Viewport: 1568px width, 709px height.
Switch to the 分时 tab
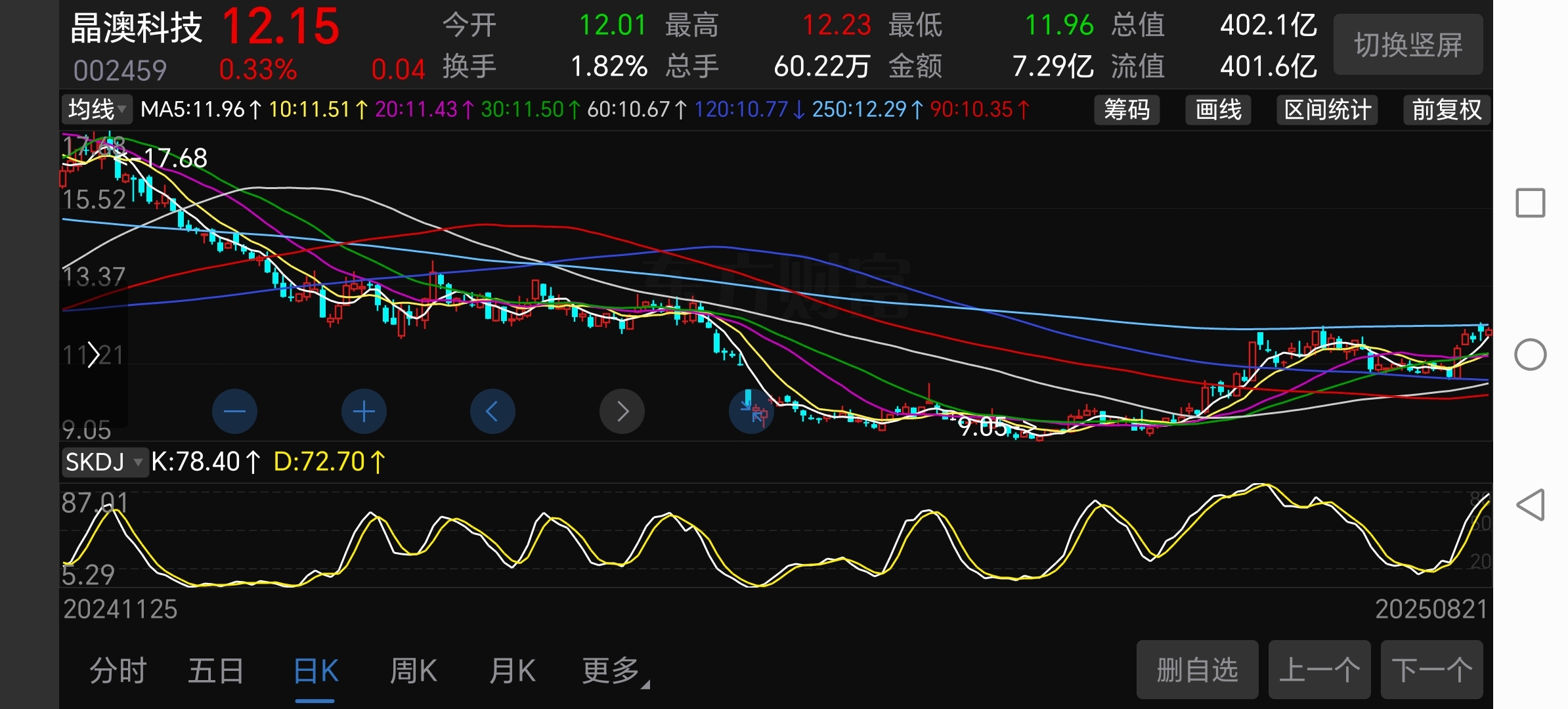tap(118, 671)
